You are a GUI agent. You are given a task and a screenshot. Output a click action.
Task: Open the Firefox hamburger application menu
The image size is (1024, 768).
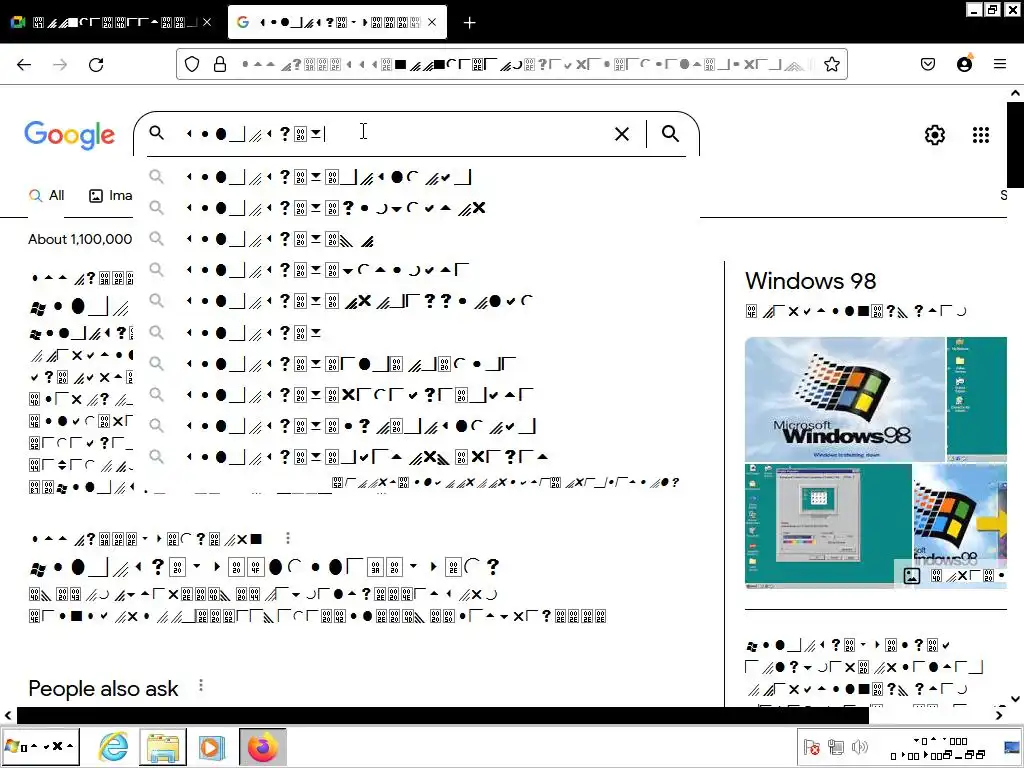(x=1000, y=64)
